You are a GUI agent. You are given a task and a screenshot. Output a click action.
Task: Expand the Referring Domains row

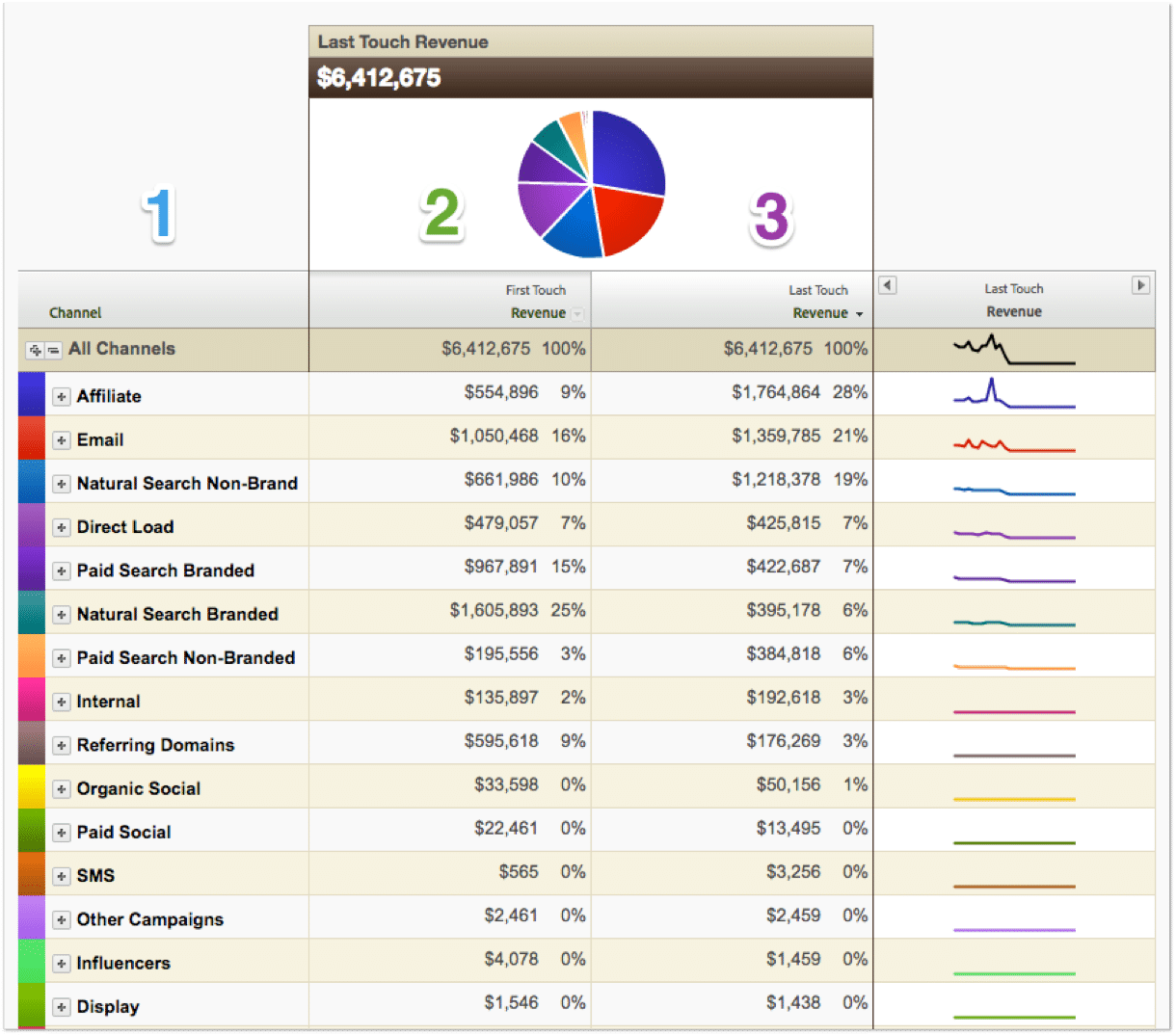pyautogui.click(x=62, y=746)
